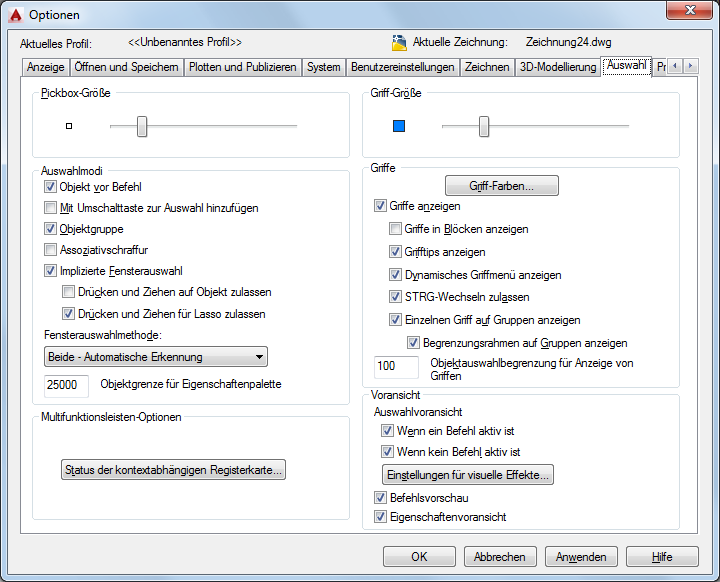Open the 3D-Modellierung tab
This screenshot has width=720, height=582.
point(557,67)
